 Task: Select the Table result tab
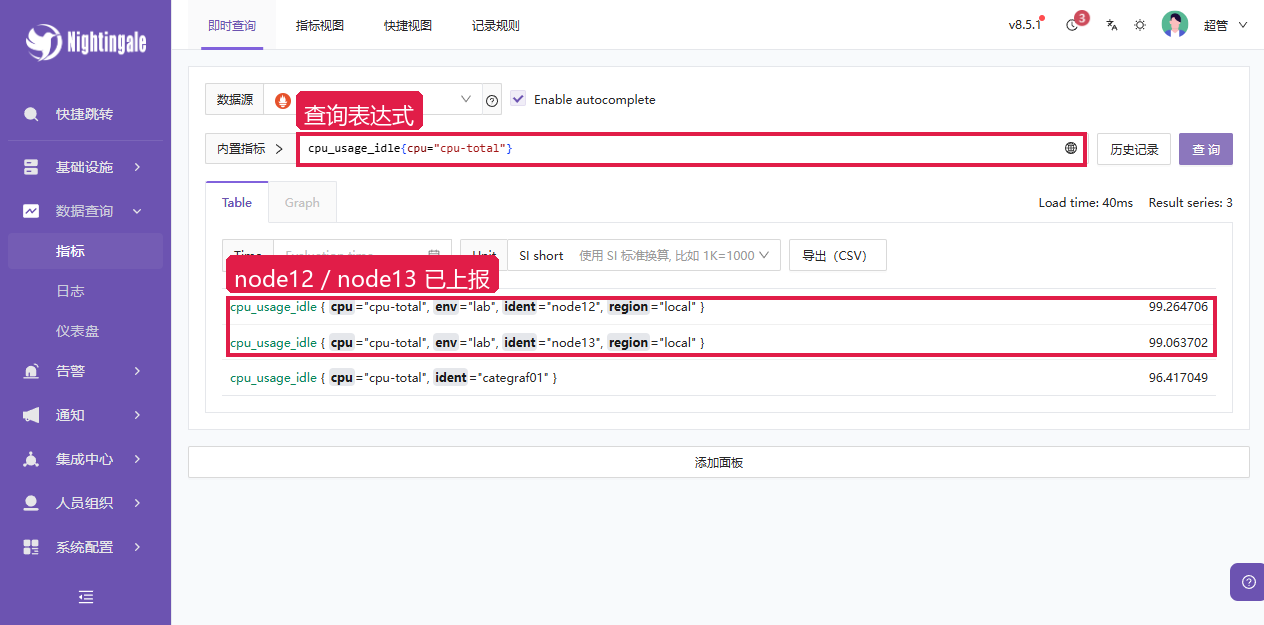(237, 202)
